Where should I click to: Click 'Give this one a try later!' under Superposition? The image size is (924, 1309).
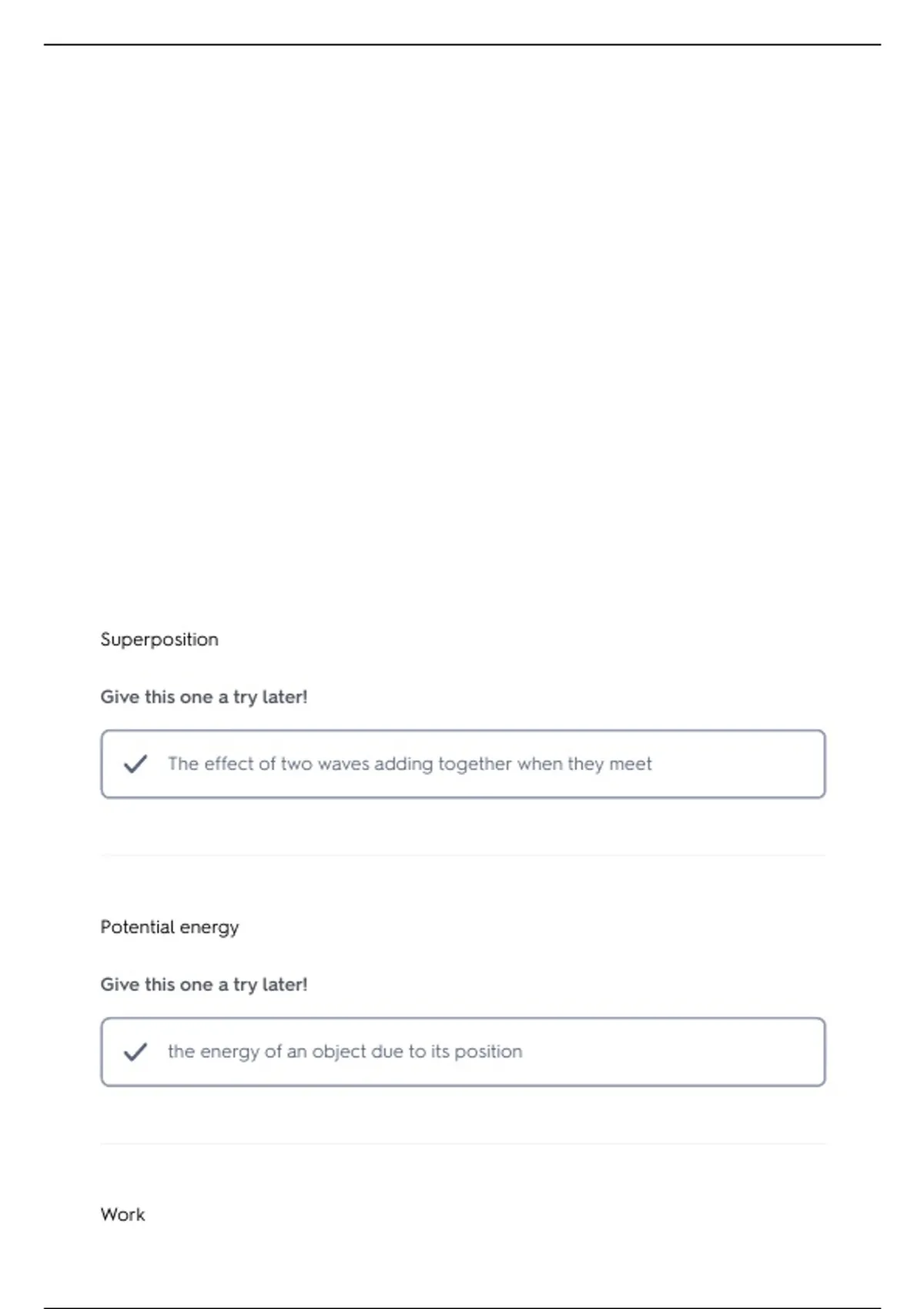(x=204, y=697)
